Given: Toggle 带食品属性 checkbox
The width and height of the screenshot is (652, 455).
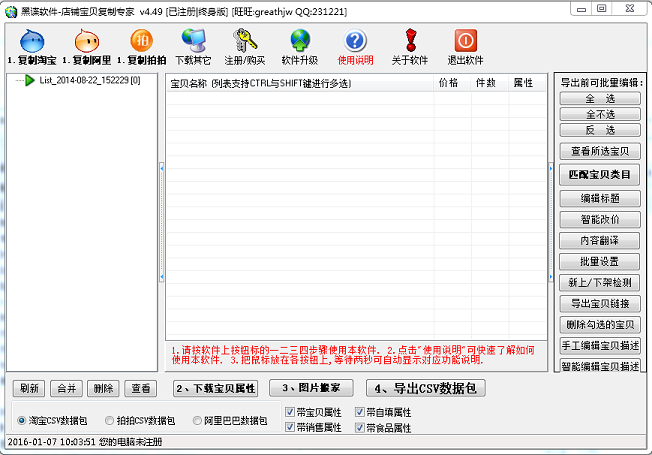Looking at the screenshot, I should click(x=360, y=427).
